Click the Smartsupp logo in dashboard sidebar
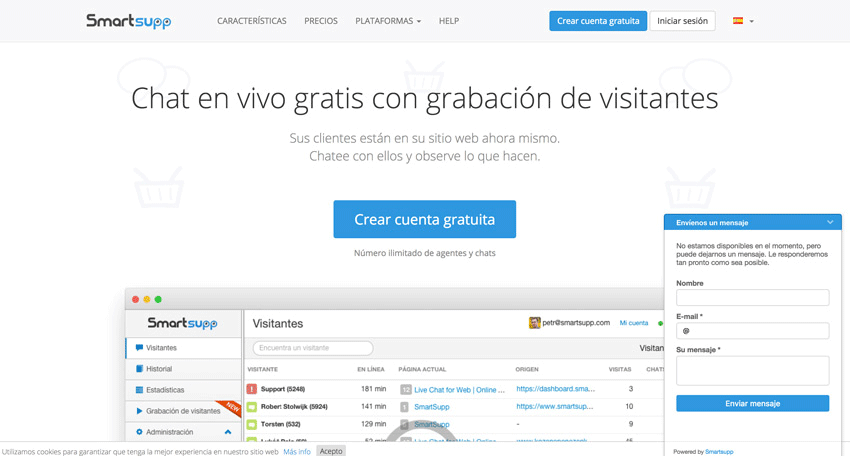The width and height of the screenshot is (850, 456). tap(182, 324)
